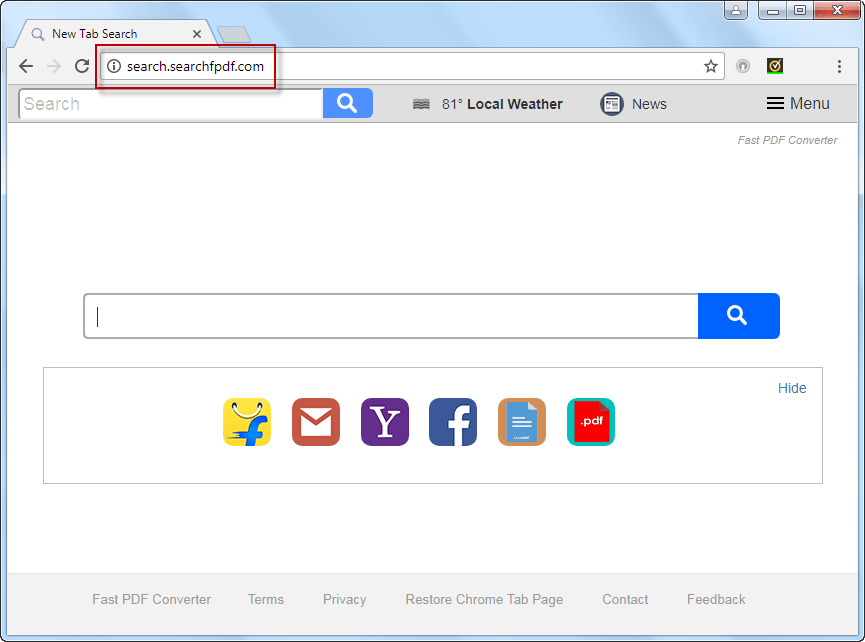Click the address bar URL

click(195, 66)
